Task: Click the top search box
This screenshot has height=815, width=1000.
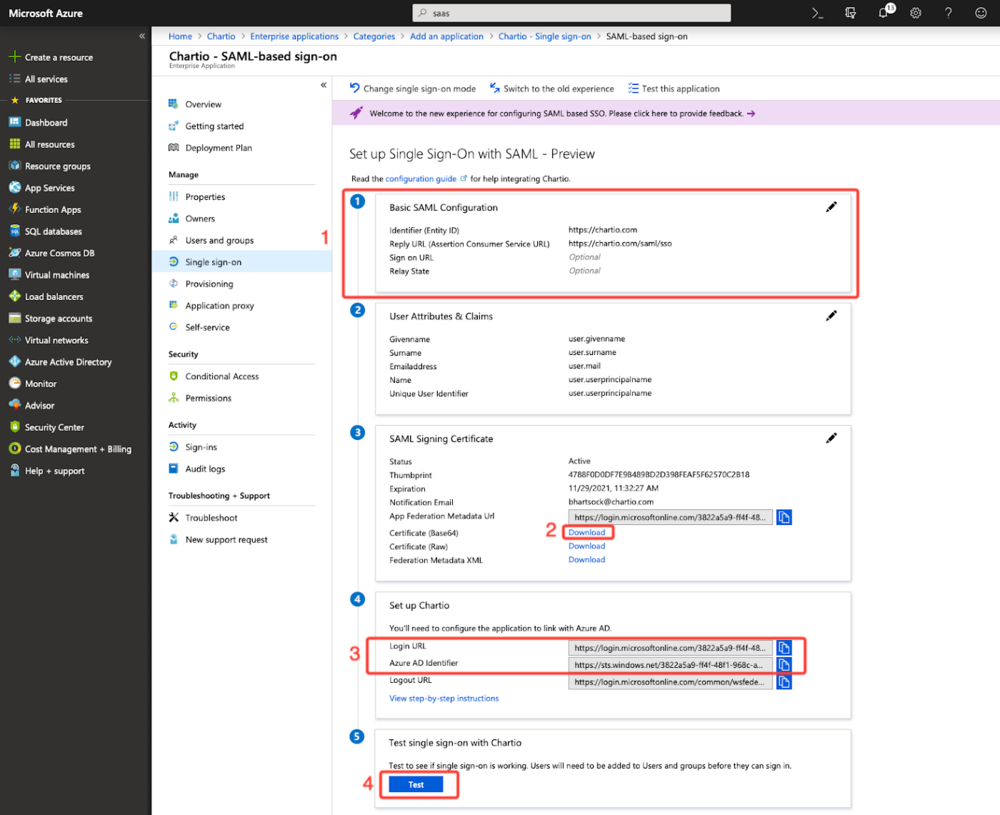Action: point(571,13)
